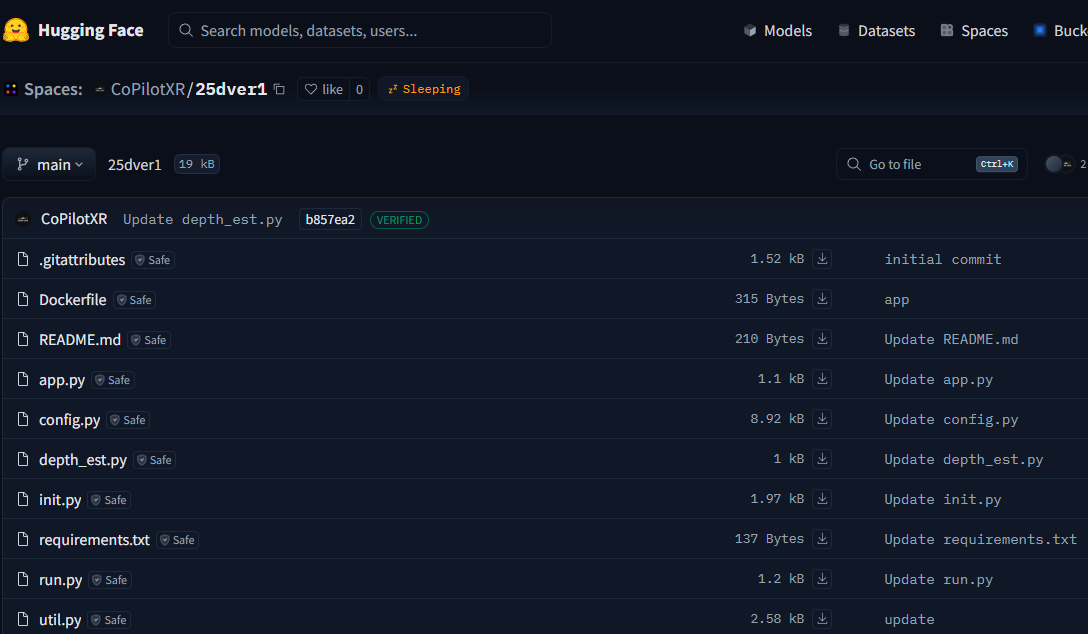Download README.md with its download icon

(x=822, y=339)
